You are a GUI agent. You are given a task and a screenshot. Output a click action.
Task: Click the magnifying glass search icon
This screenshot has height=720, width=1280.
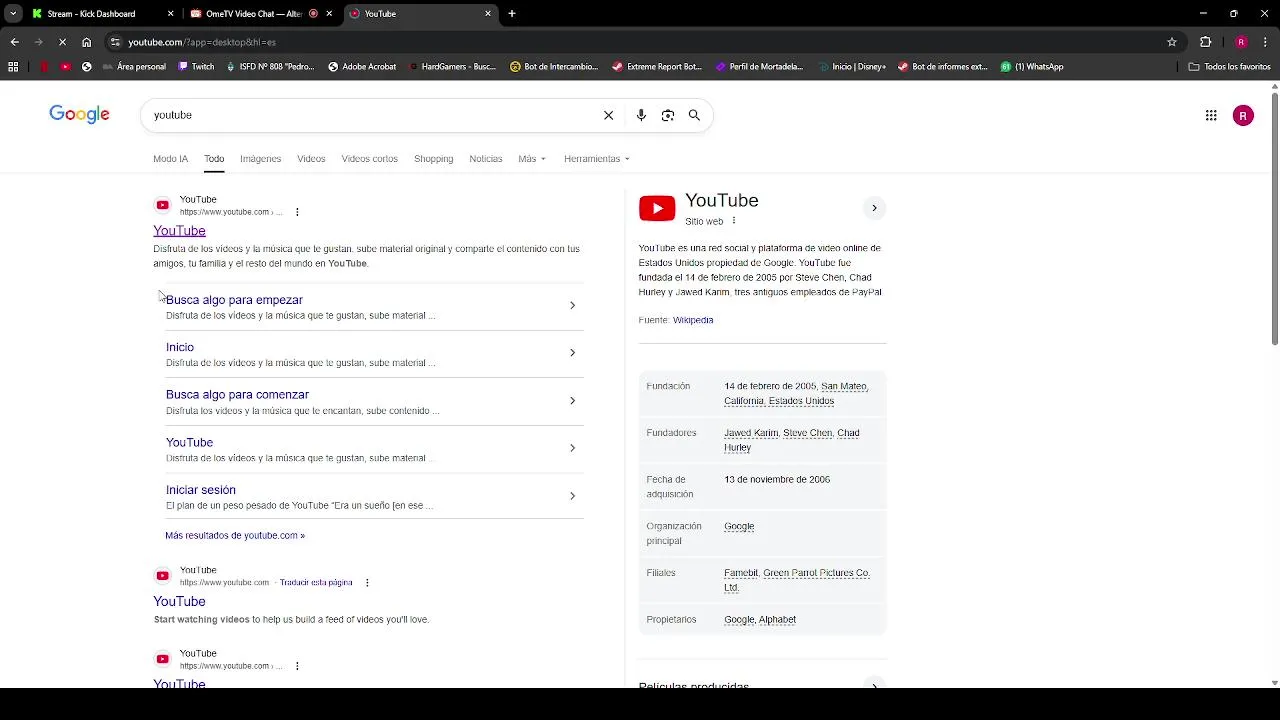pyautogui.click(x=694, y=115)
